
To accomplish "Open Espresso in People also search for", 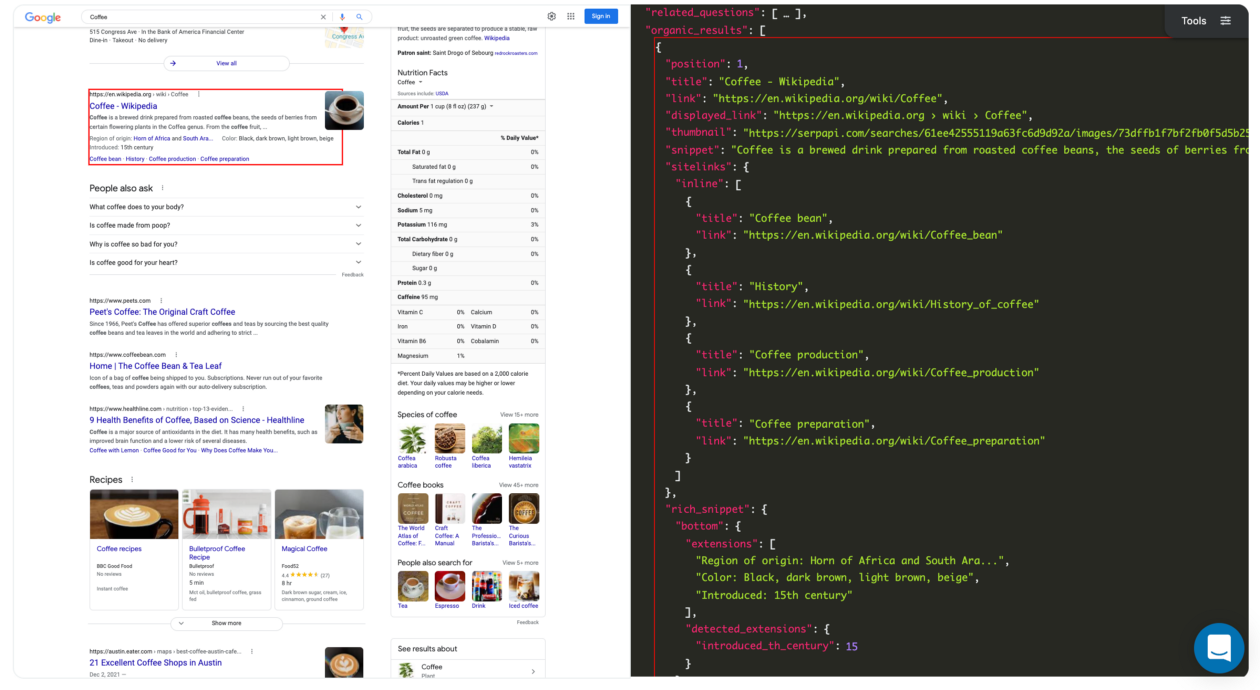I will (450, 590).
